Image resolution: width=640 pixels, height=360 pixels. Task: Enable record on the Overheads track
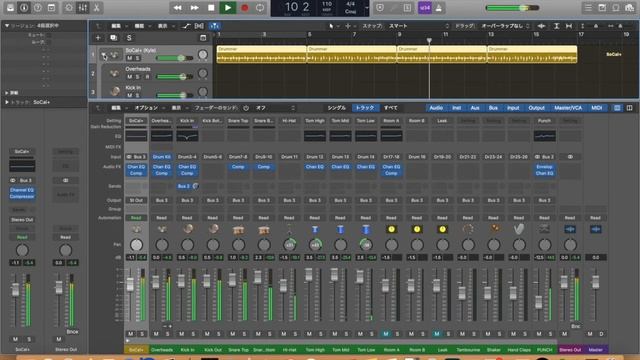[147, 77]
